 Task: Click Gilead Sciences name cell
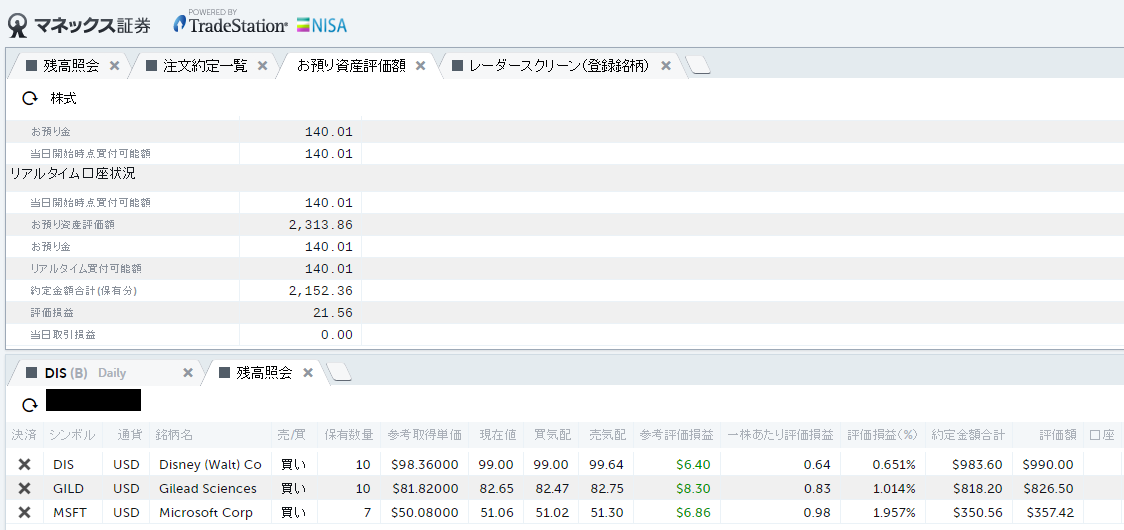point(208,488)
